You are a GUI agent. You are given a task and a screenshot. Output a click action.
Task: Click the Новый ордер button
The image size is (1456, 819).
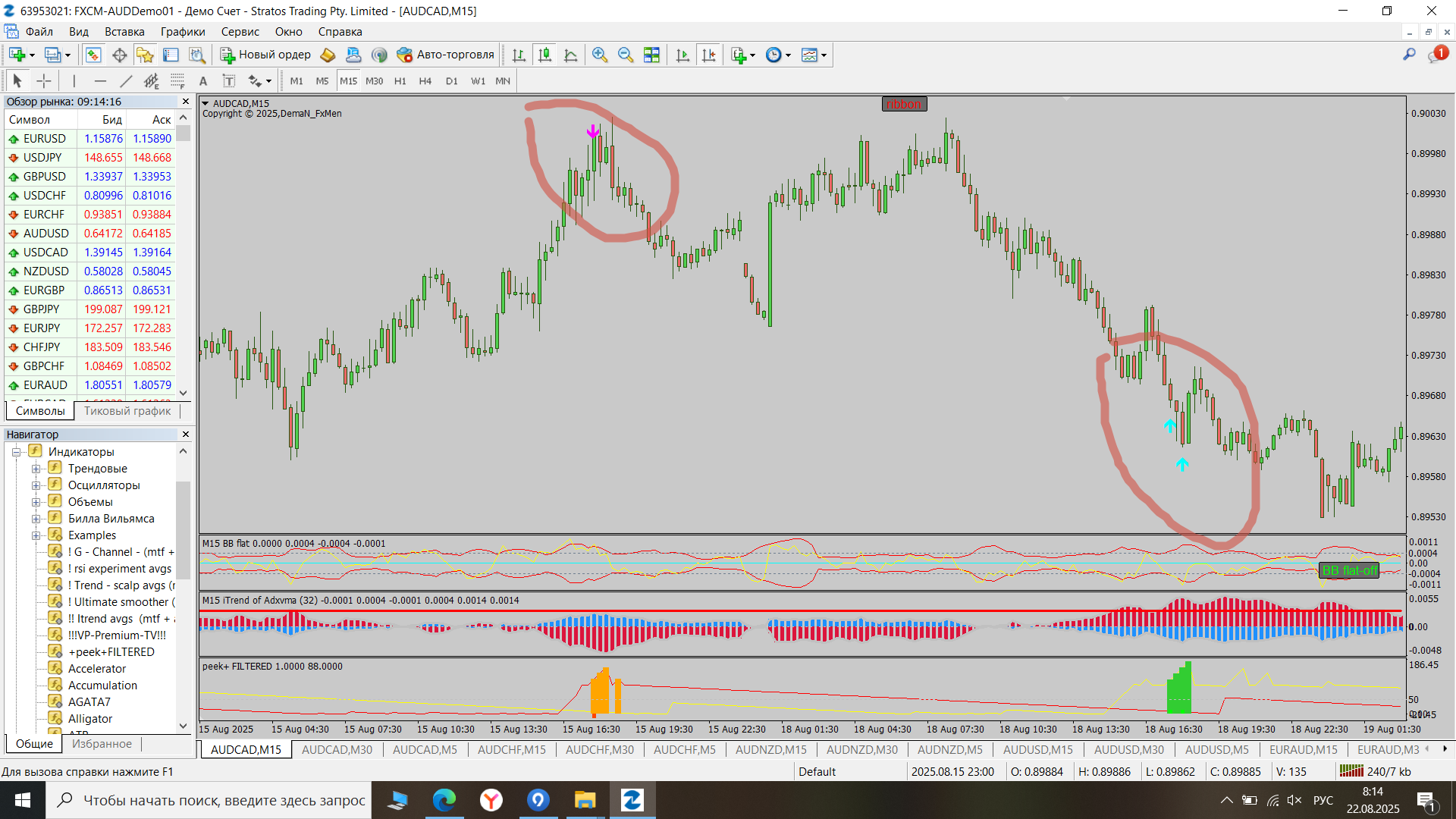pyautogui.click(x=265, y=55)
